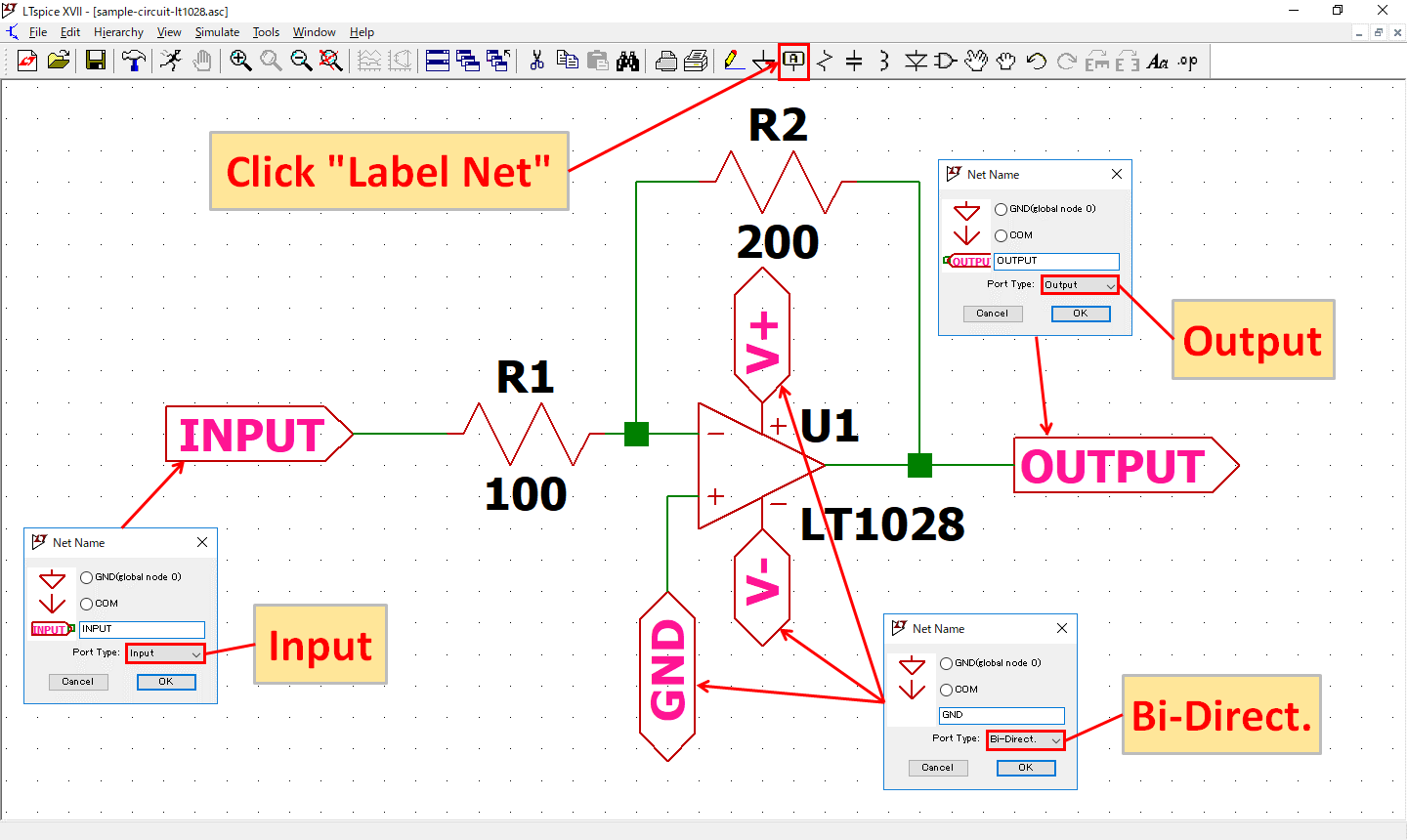Screen dimensions: 1407x840
Task: Select the R2 resistor symbol in schematic
Action: click(x=779, y=182)
